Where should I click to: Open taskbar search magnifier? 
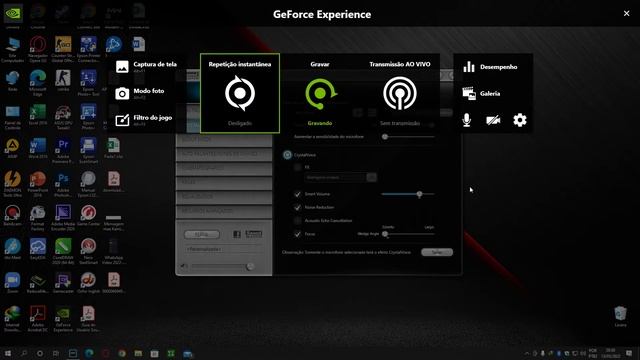pos(24,353)
